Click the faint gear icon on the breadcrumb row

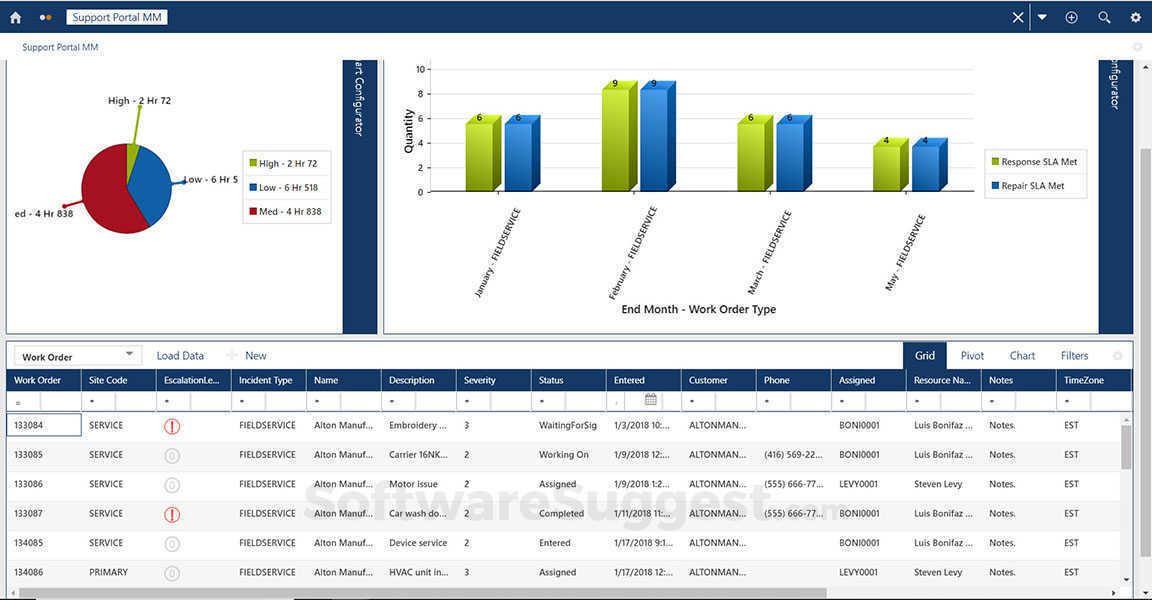[x=1137, y=47]
